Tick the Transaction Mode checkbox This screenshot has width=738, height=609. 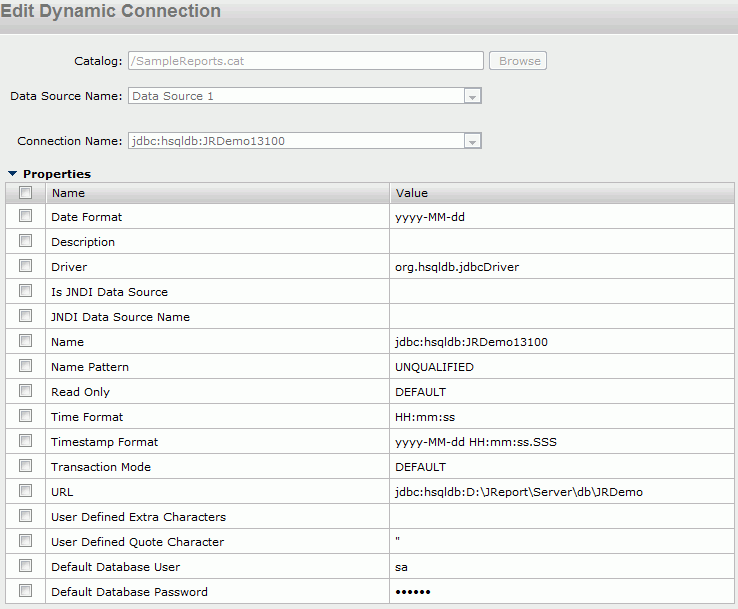(25, 466)
